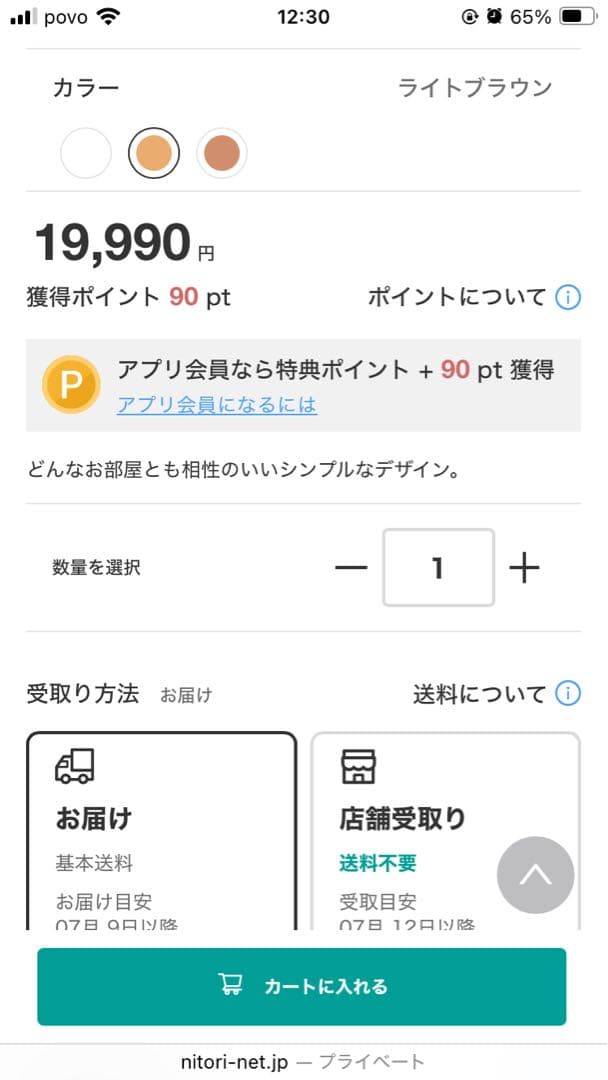
Task: Tap the scroll-to-top circular arrow button
Action: (535, 875)
